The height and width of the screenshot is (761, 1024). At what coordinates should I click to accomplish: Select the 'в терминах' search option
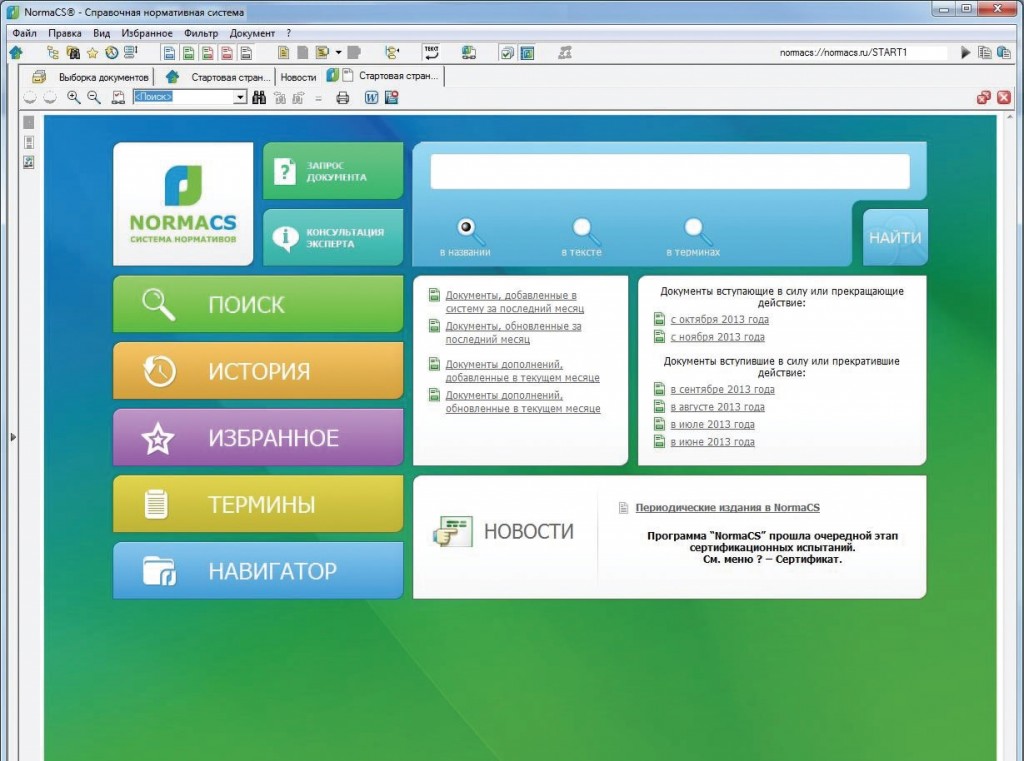click(x=693, y=238)
